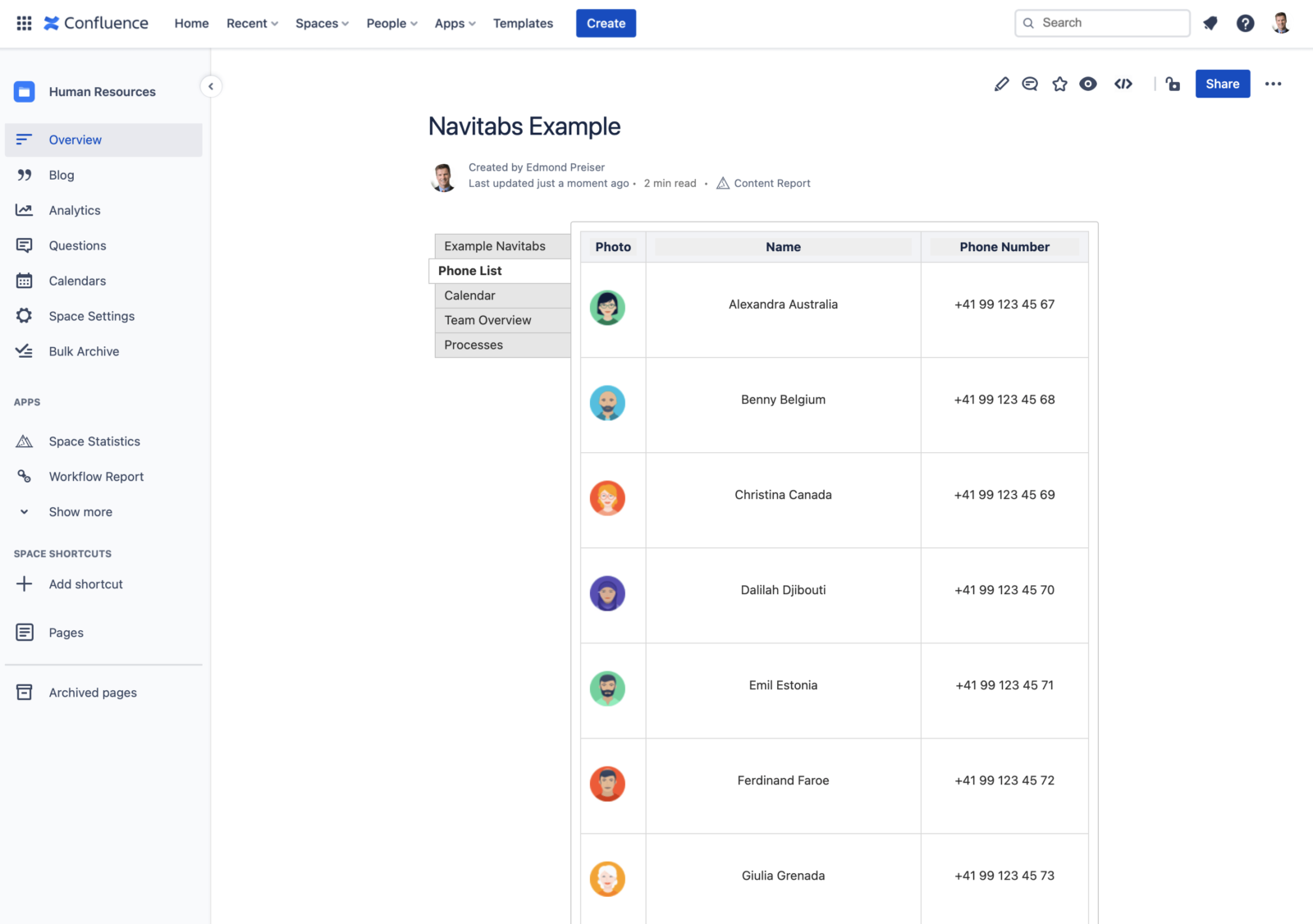Open the Atlassian app switcher grid
The width and height of the screenshot is (1313, 924).
click(23, 23)
